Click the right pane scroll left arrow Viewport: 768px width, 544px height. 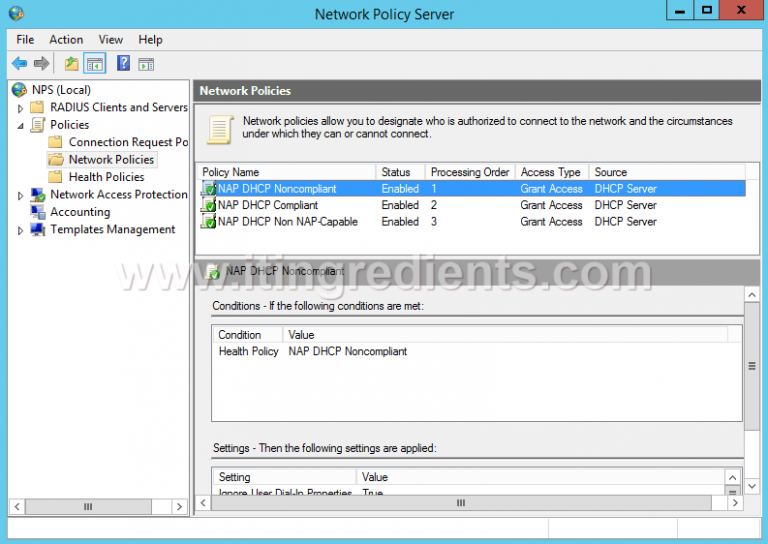(203, 503)
